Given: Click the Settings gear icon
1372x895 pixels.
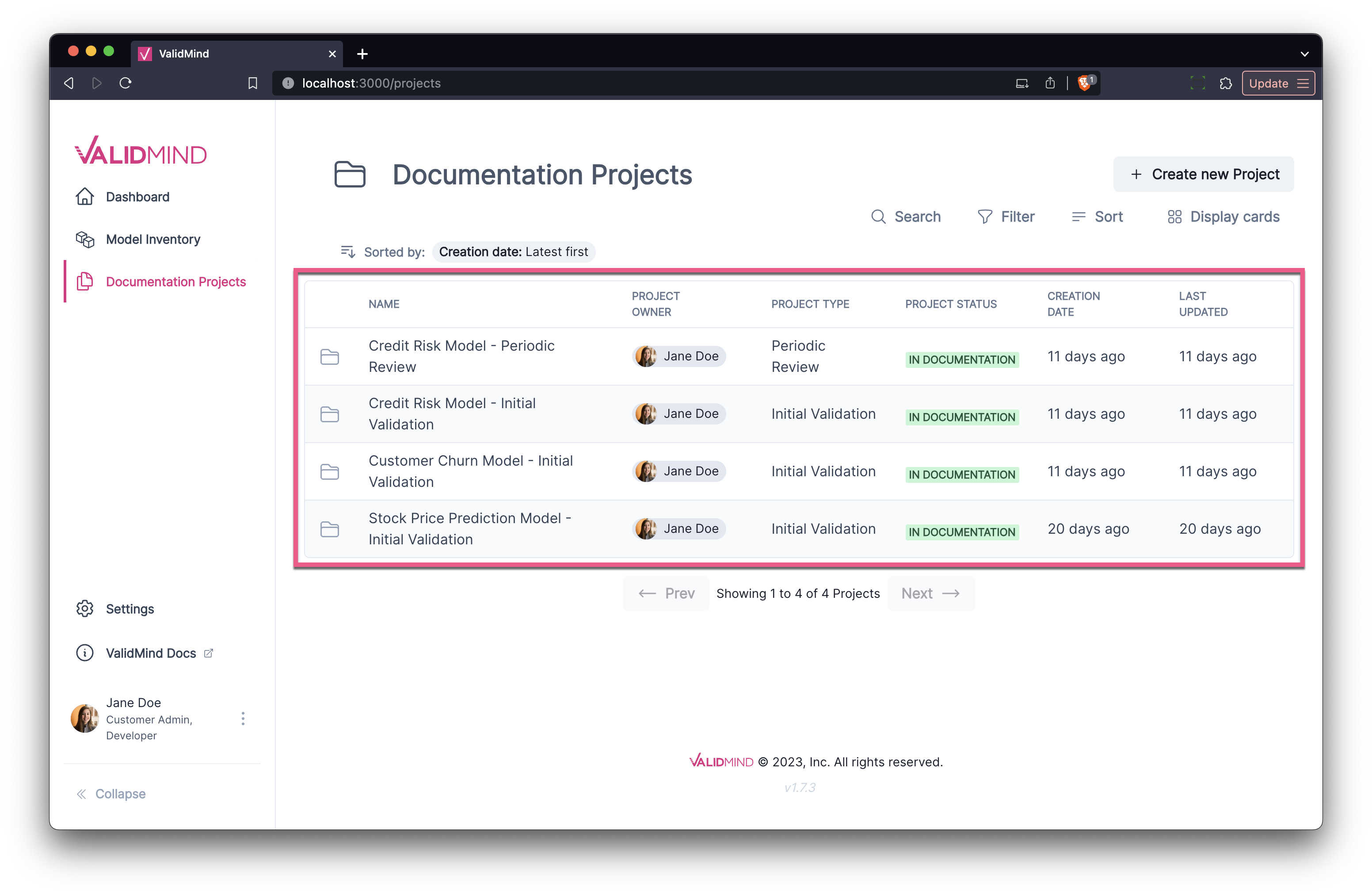Looking at the screenshot, I should (85, 608).
